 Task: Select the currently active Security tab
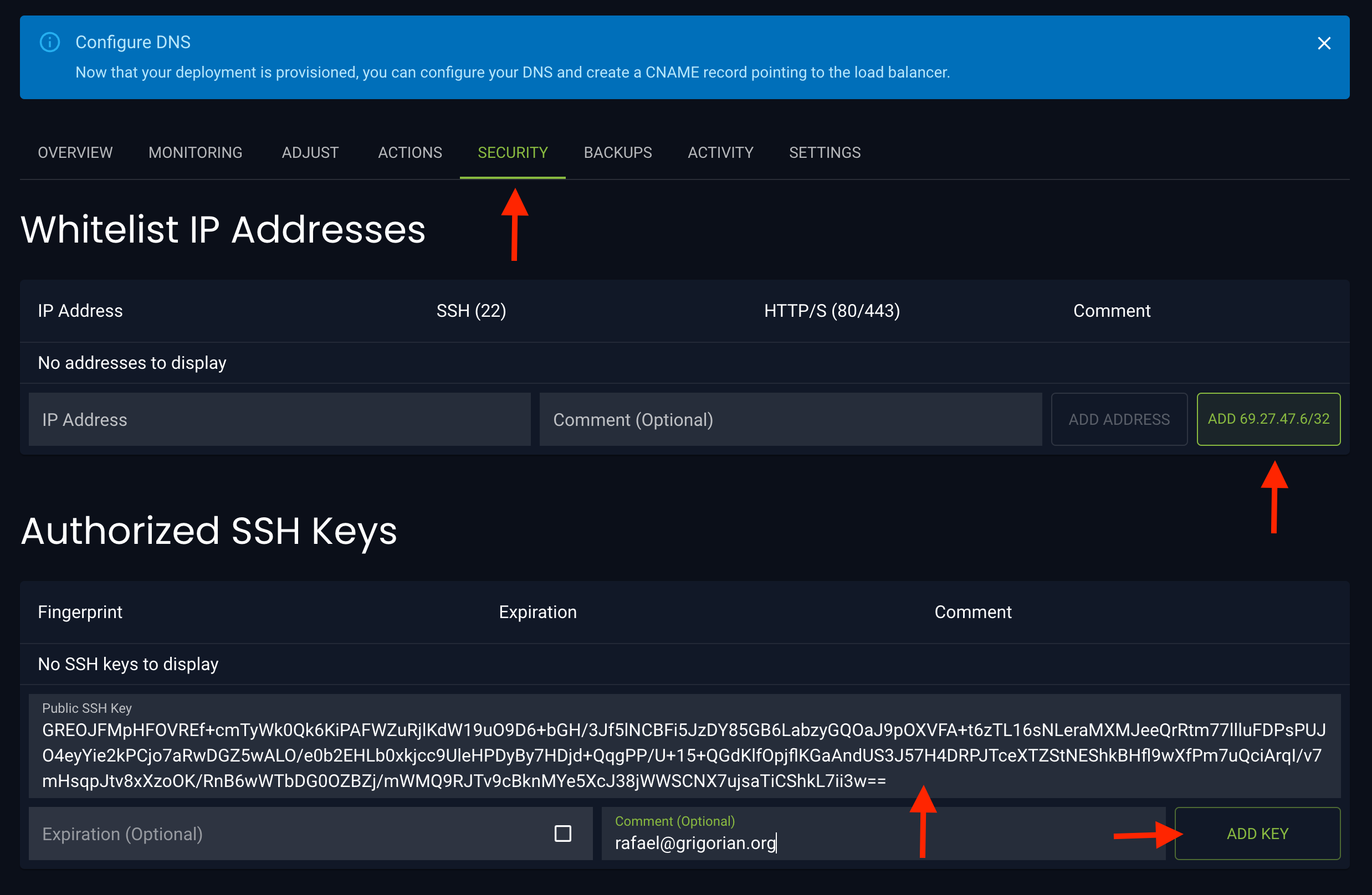(x=513, y=152)
